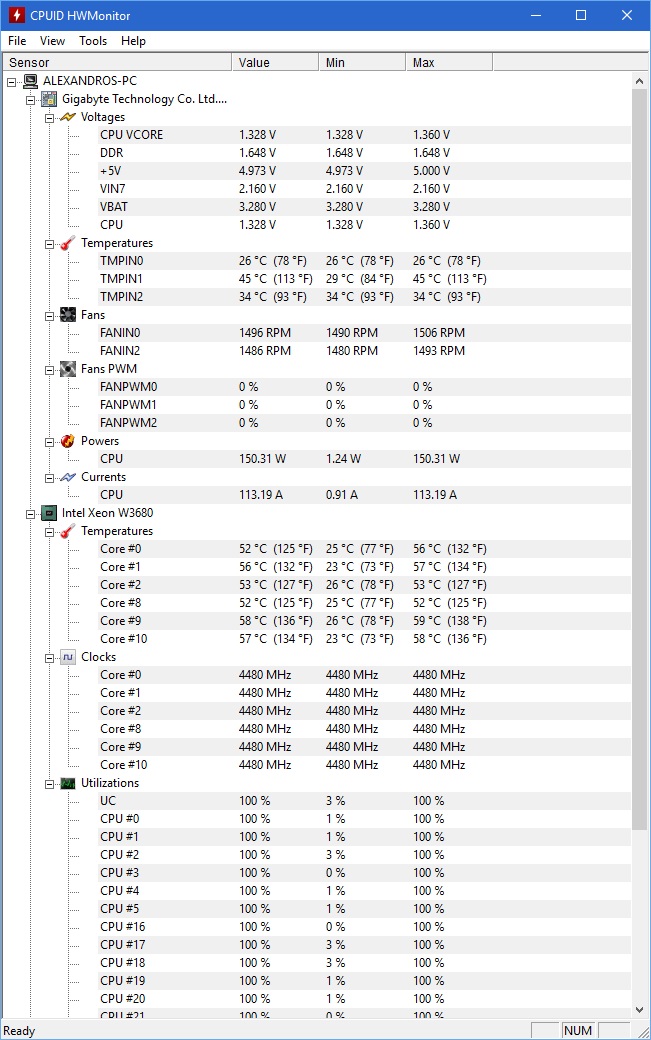Click the Utilizations graph icon
The image size is (651, 1040).
pos(68,783)
